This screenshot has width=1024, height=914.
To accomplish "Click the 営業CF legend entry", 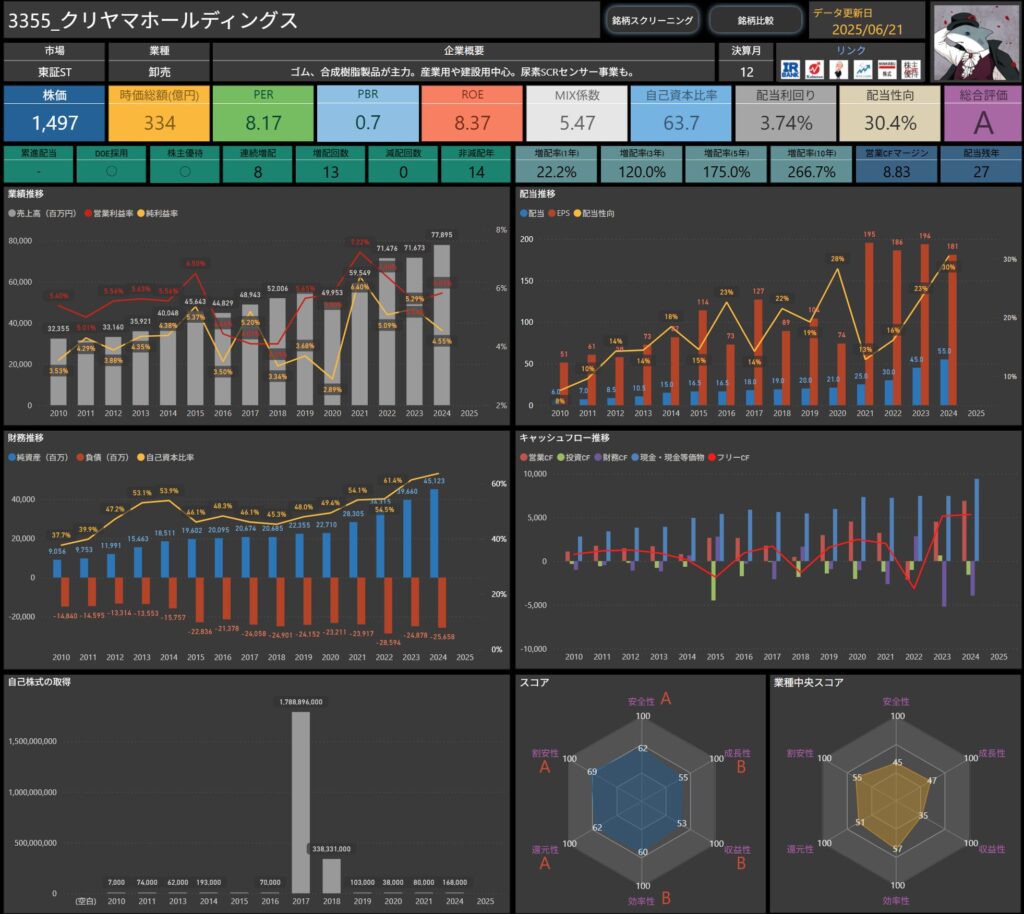I will 536,458.
